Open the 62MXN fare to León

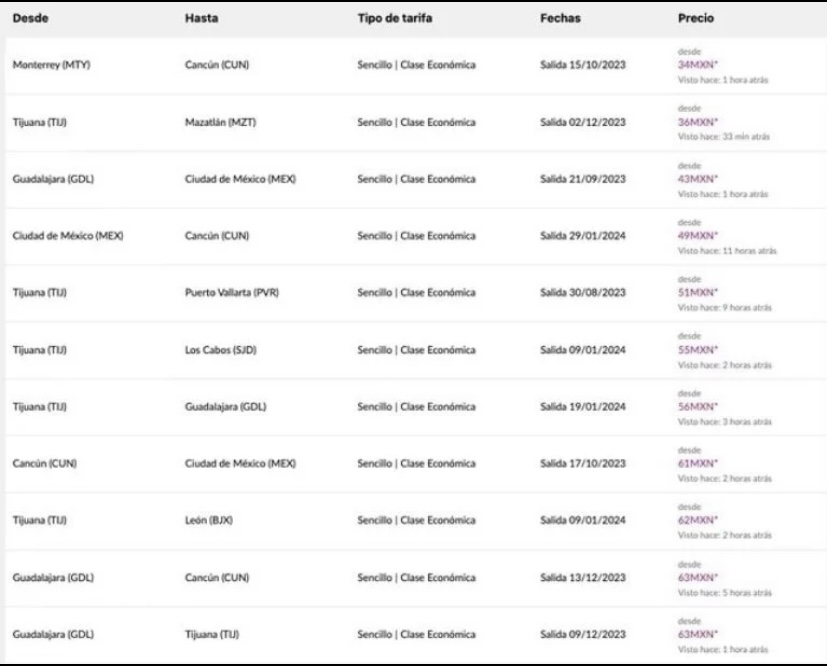[x=694, y=520]
